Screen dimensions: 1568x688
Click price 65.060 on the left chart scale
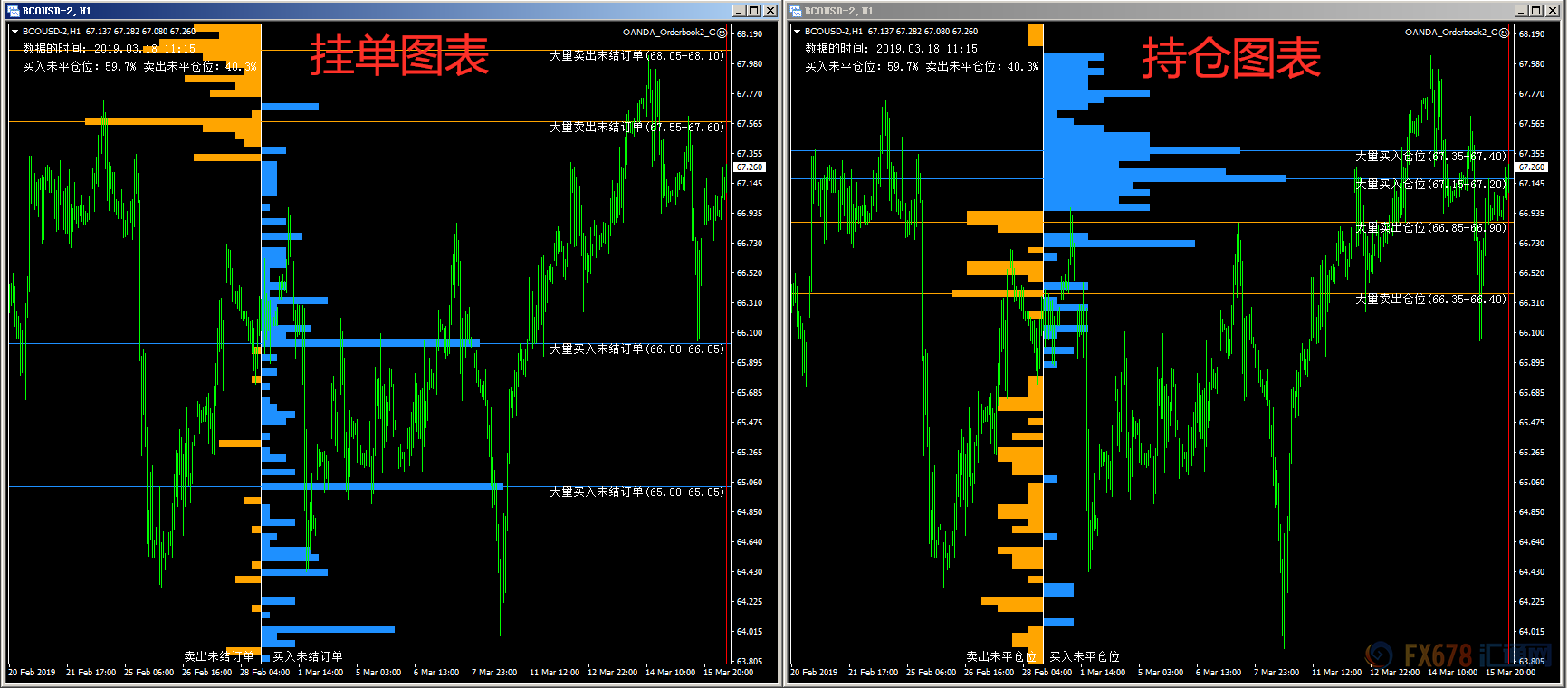750,483
